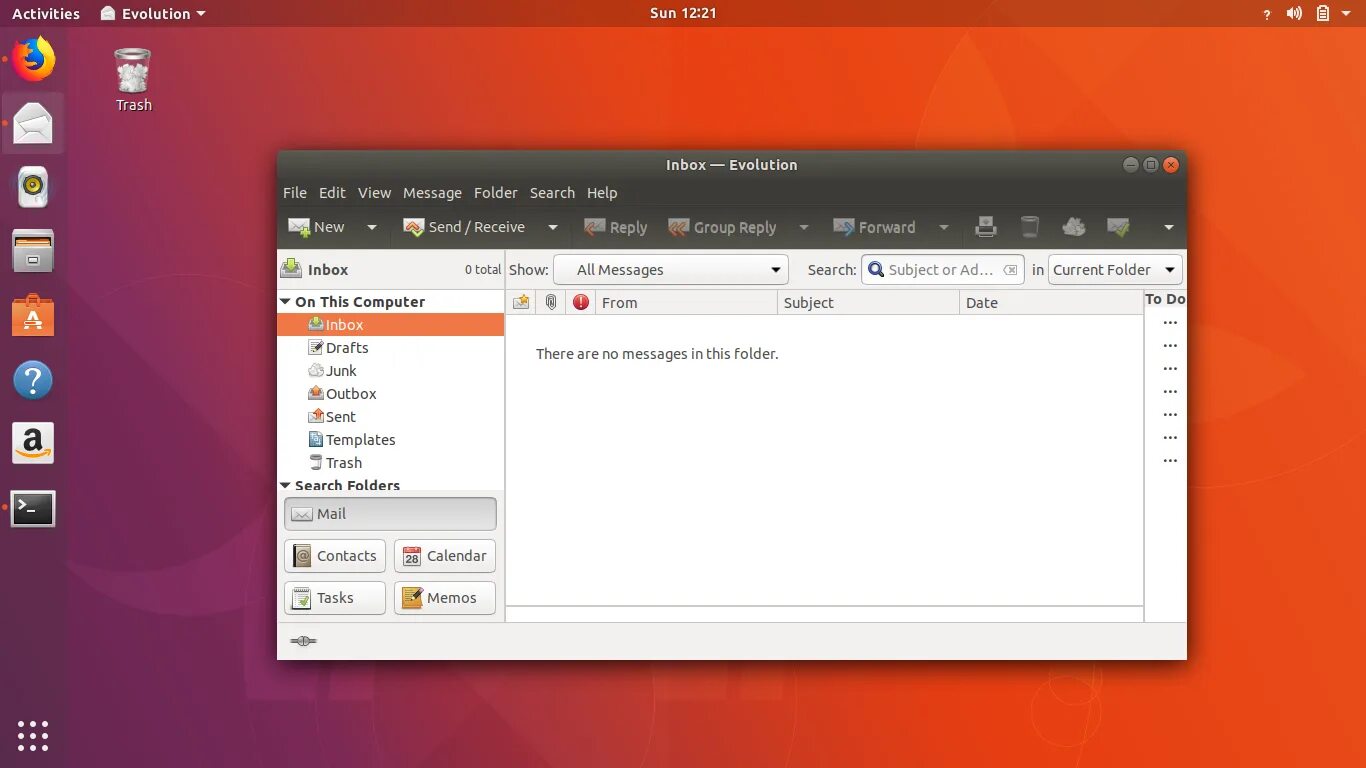The height and width of the screenshot is (768, 1366).
Task: Open the Group Reply dropdown arrow
Action: [803, 228]
